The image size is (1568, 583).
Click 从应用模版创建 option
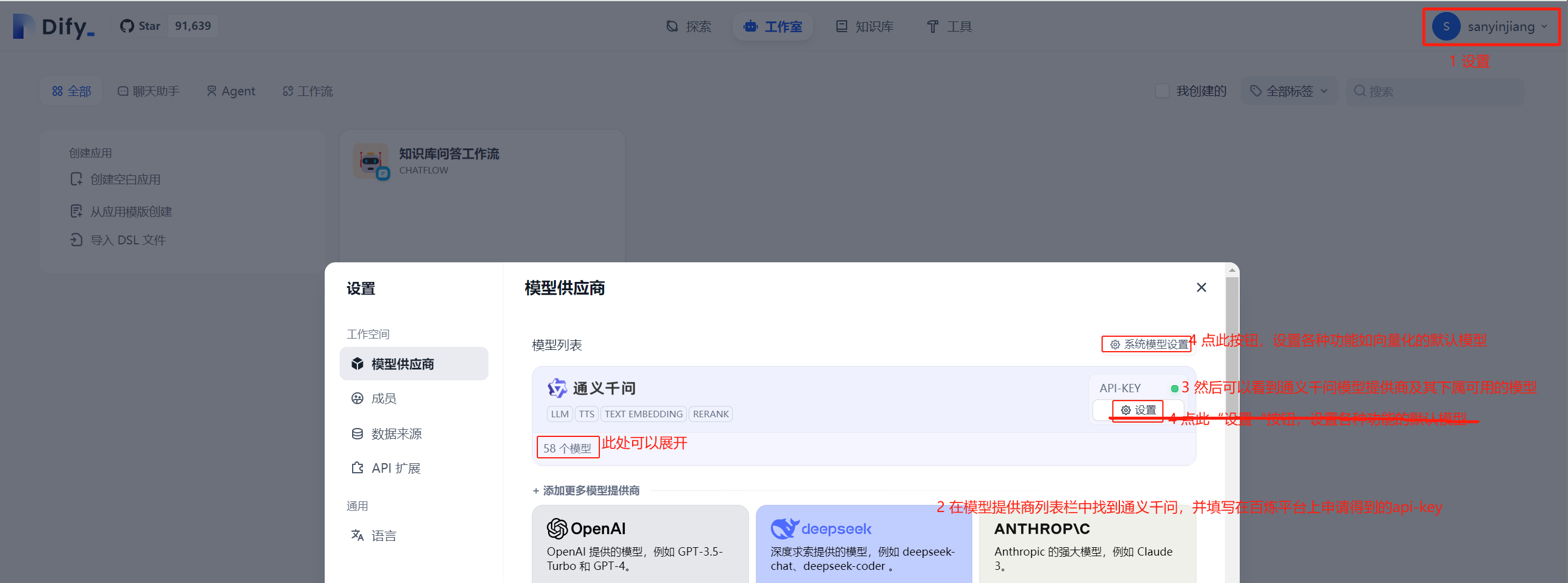click(121, 212)
